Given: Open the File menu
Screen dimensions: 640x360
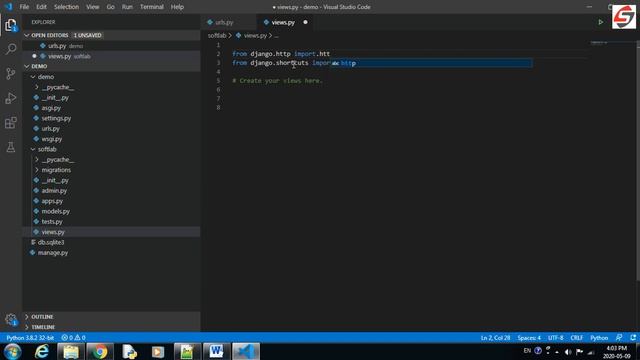Looking at the screenshot, I should pos(24,7).
